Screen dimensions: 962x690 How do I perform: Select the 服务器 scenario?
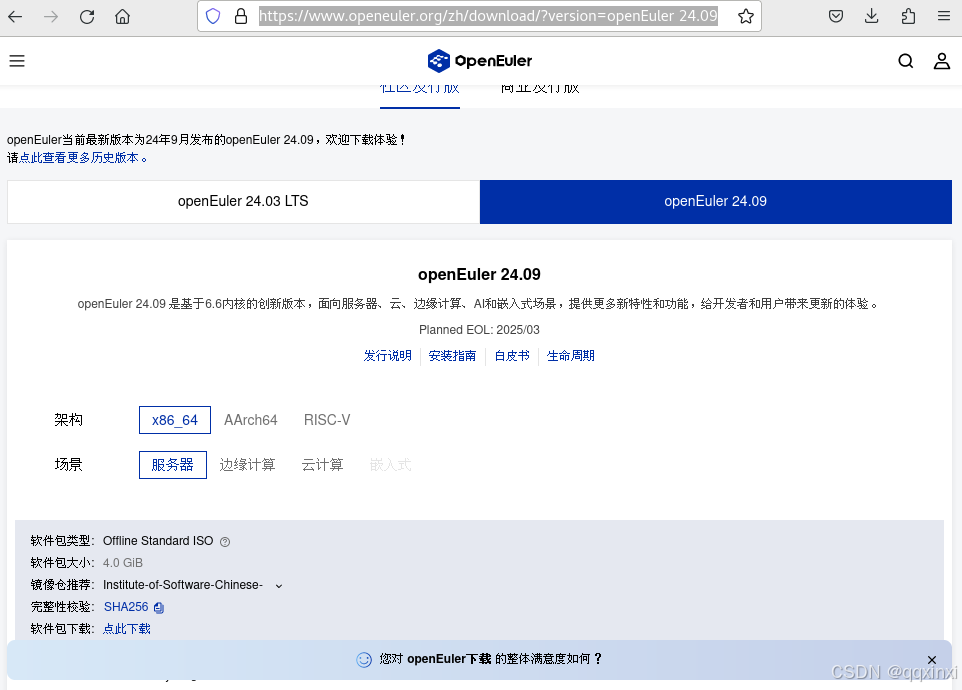pos(172,465)
